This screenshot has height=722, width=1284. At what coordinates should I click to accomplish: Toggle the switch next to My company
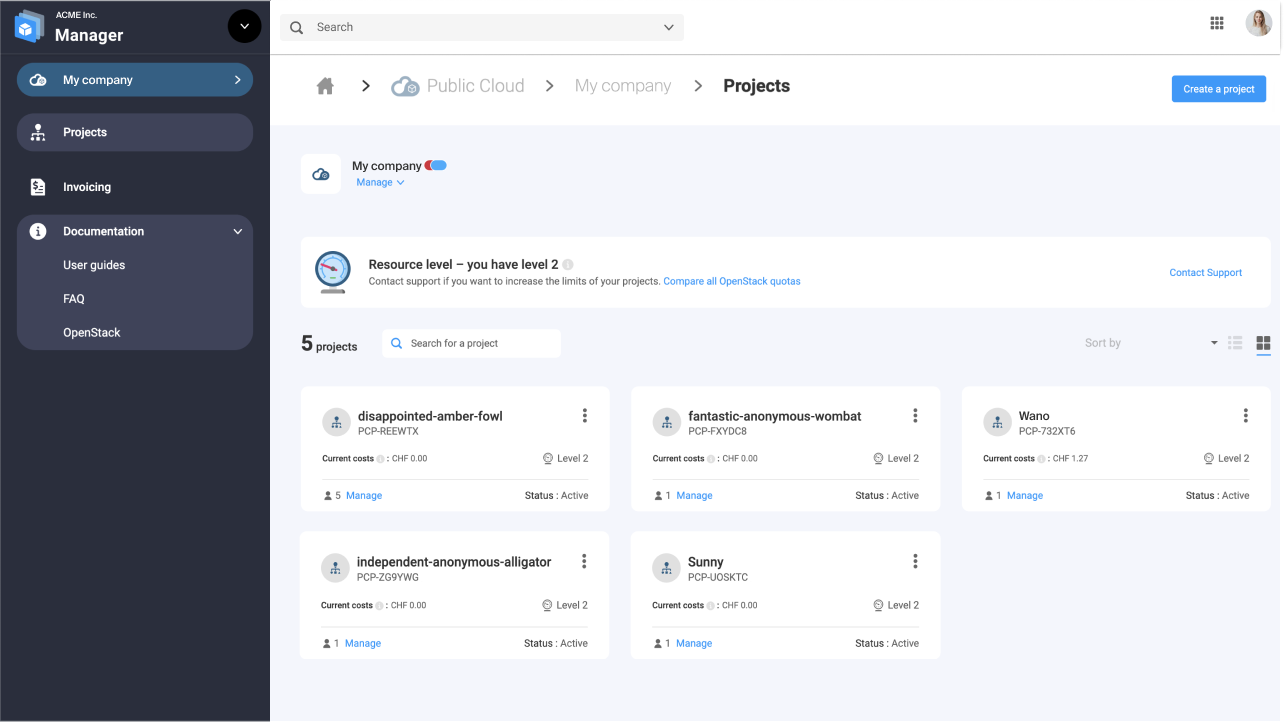coord(434,165)
